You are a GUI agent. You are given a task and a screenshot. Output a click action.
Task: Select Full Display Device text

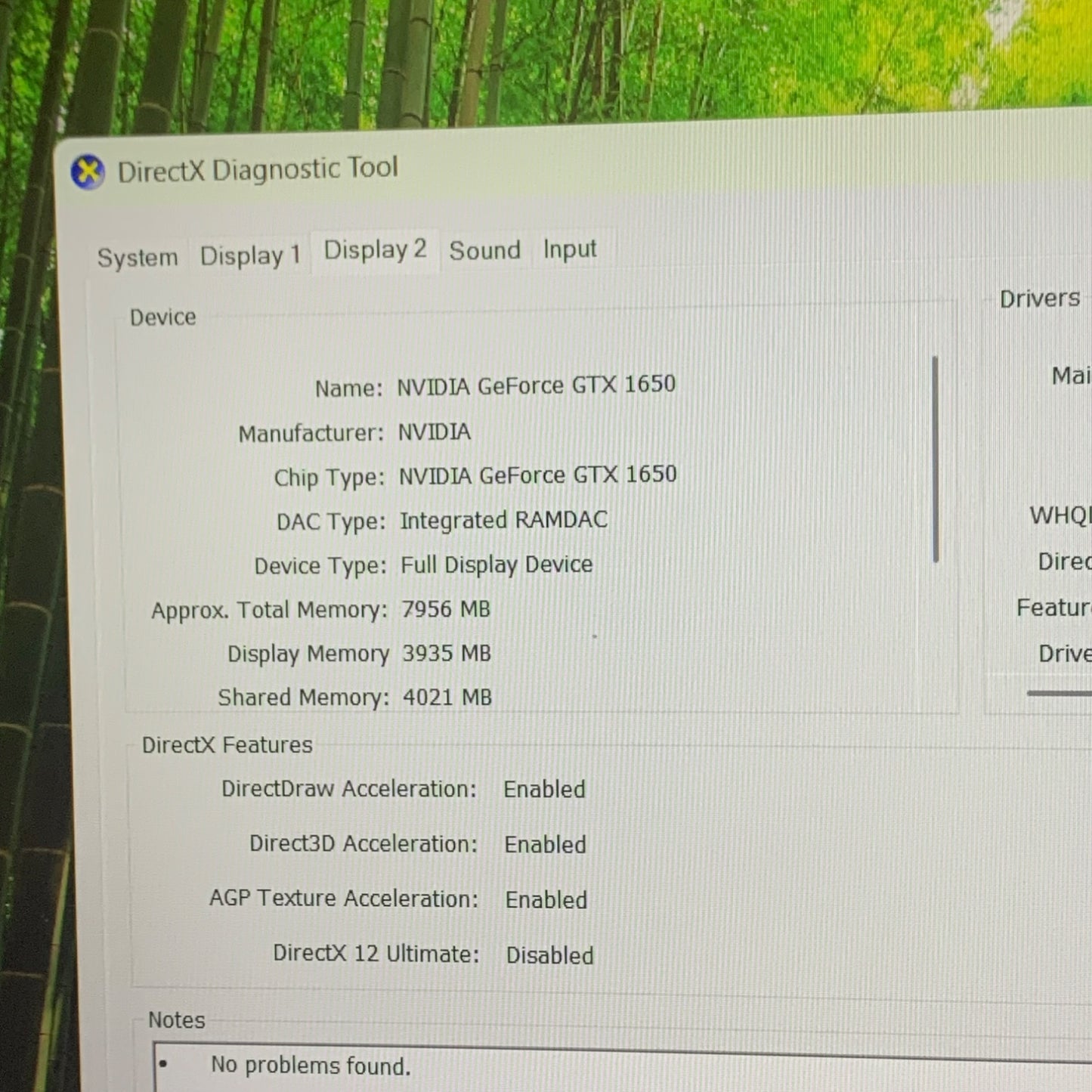[x=497, y=565]
